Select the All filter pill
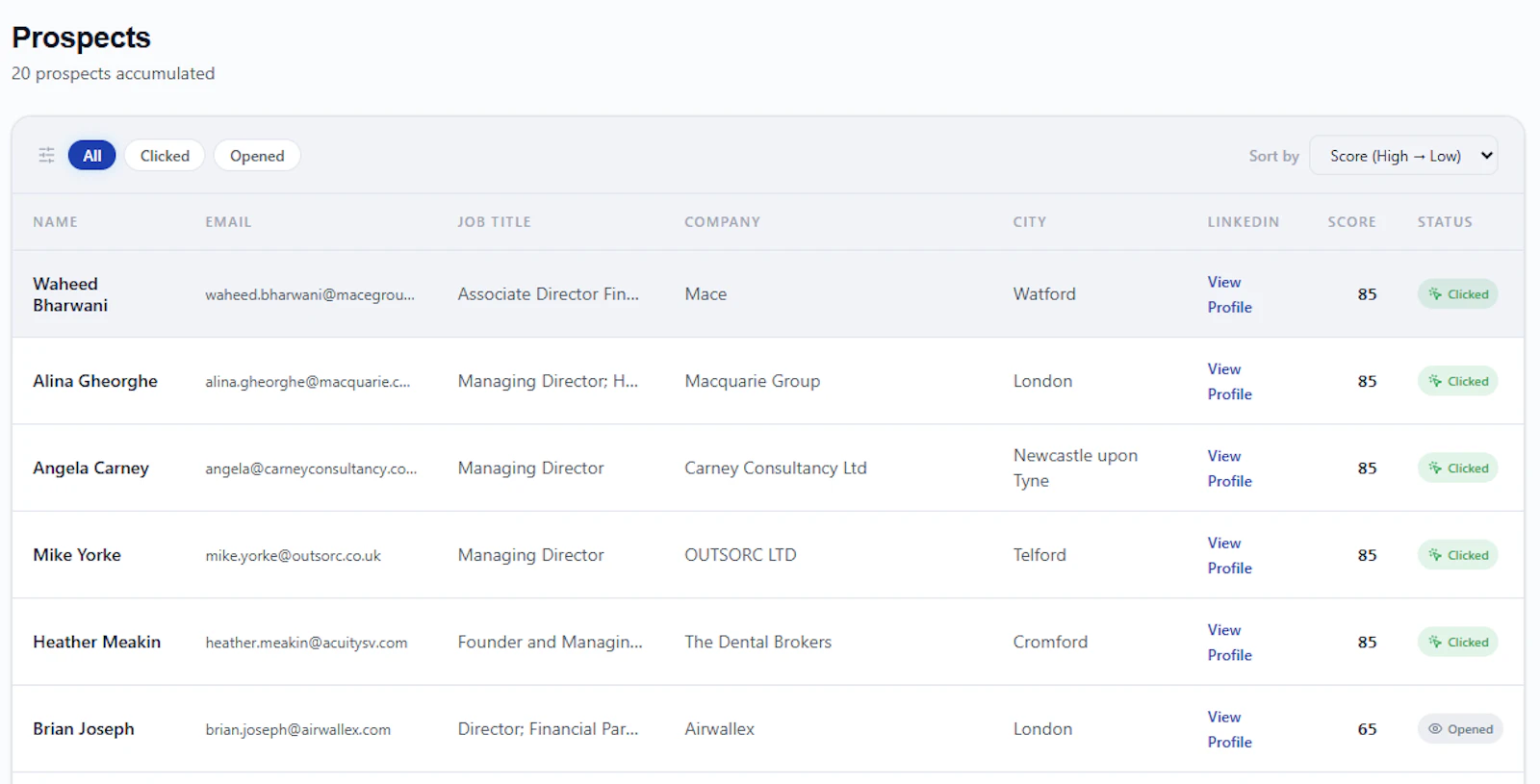 [92, 155]
